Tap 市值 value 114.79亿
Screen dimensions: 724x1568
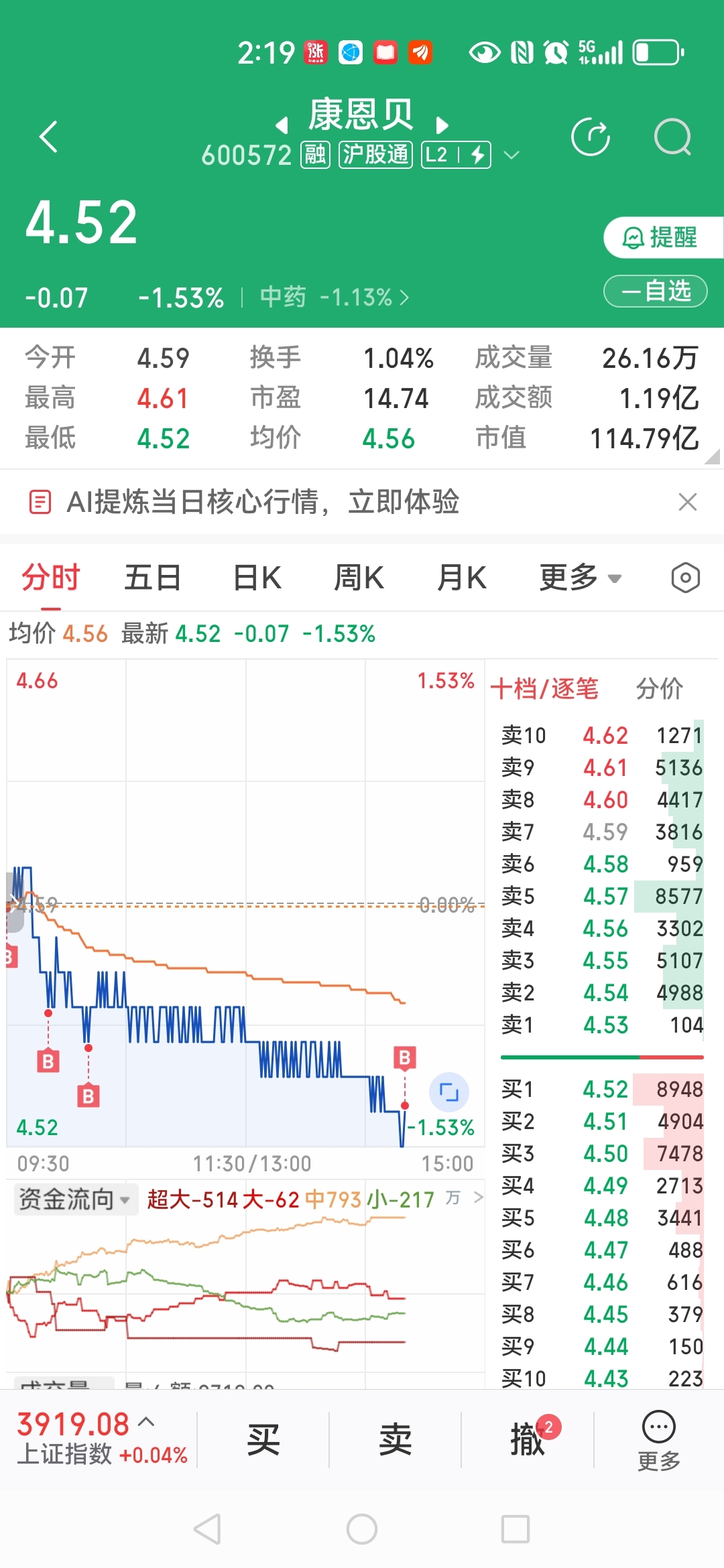644,438
